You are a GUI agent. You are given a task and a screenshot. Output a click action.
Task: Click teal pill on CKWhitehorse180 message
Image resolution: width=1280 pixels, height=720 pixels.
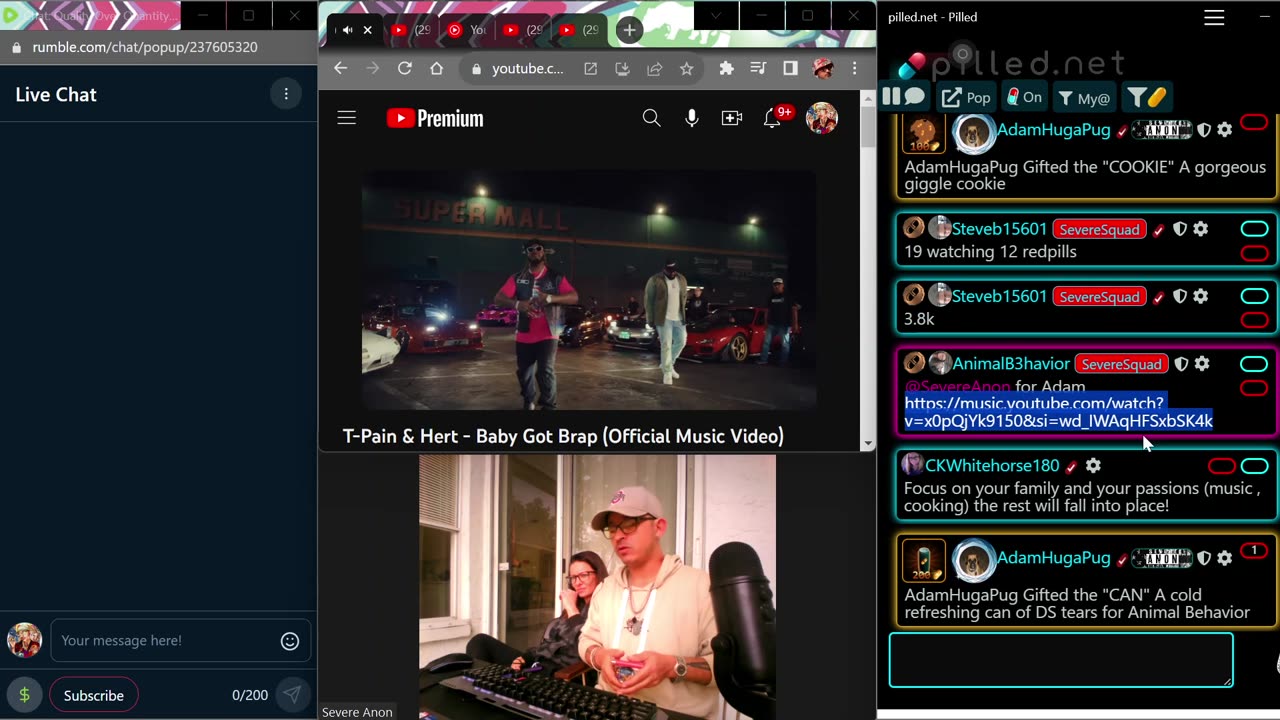[x=1254, y=466]
